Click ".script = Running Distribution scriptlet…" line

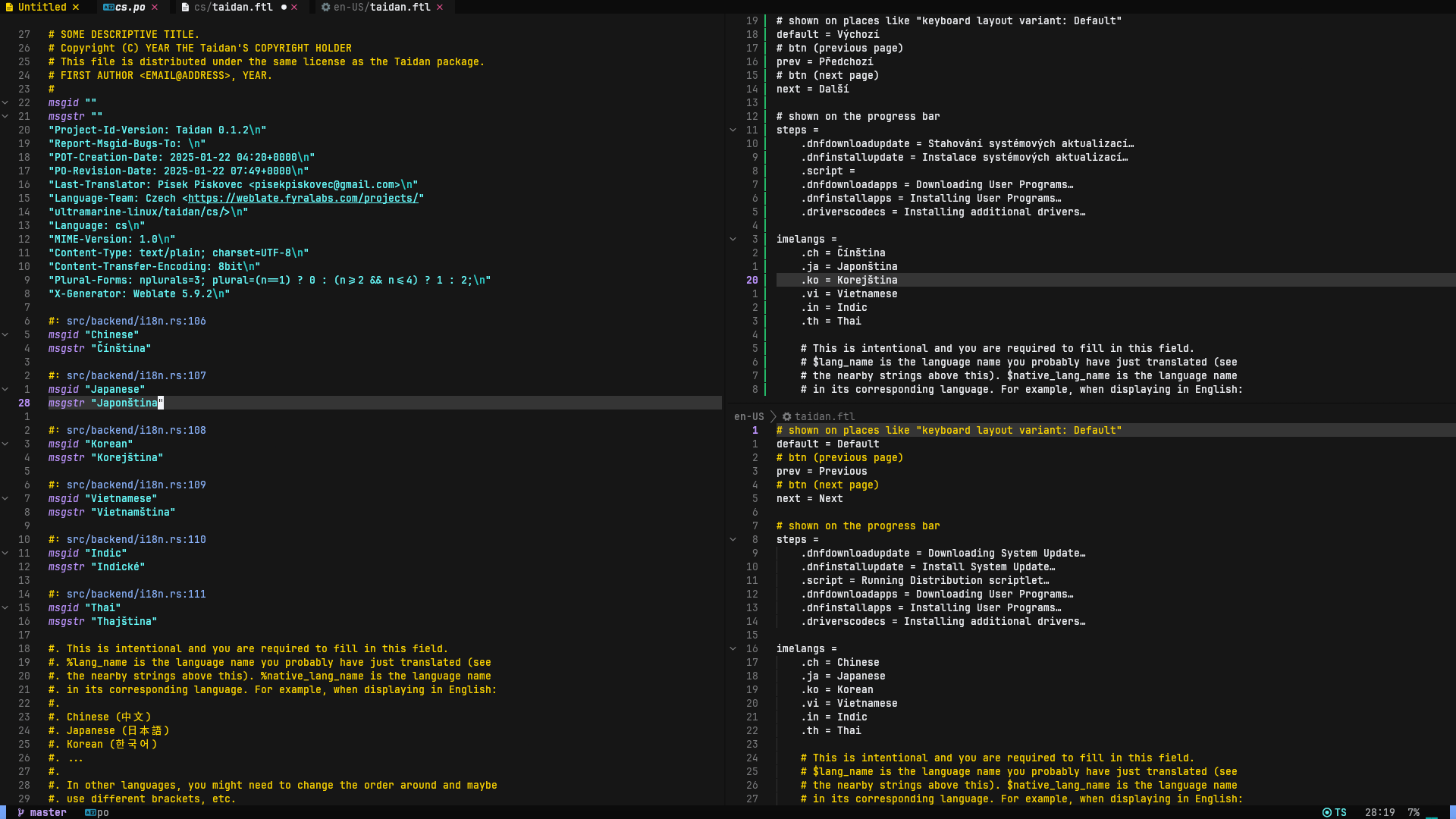pos(925,580)
